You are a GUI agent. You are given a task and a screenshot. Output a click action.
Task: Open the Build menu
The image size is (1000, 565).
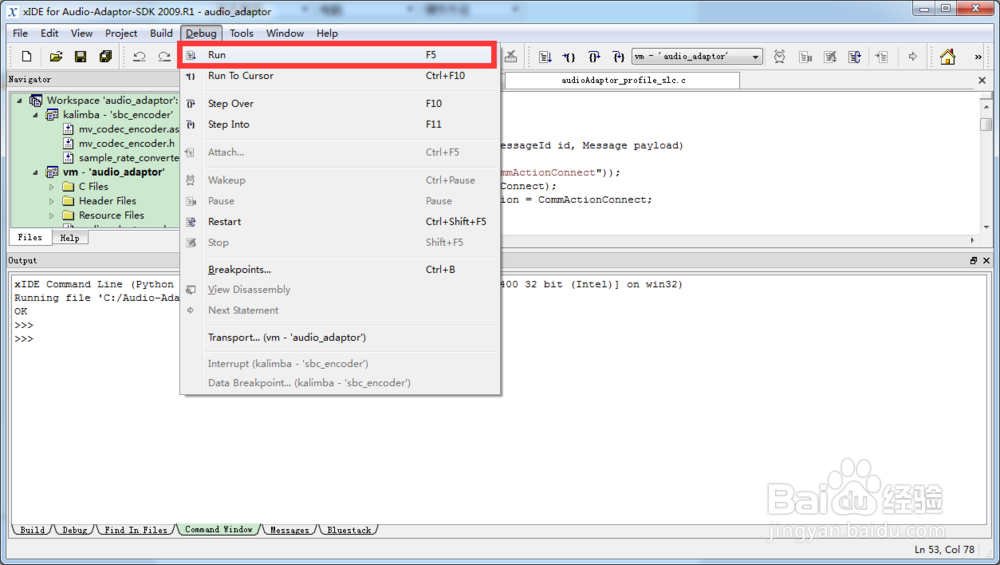pos(161,33)
